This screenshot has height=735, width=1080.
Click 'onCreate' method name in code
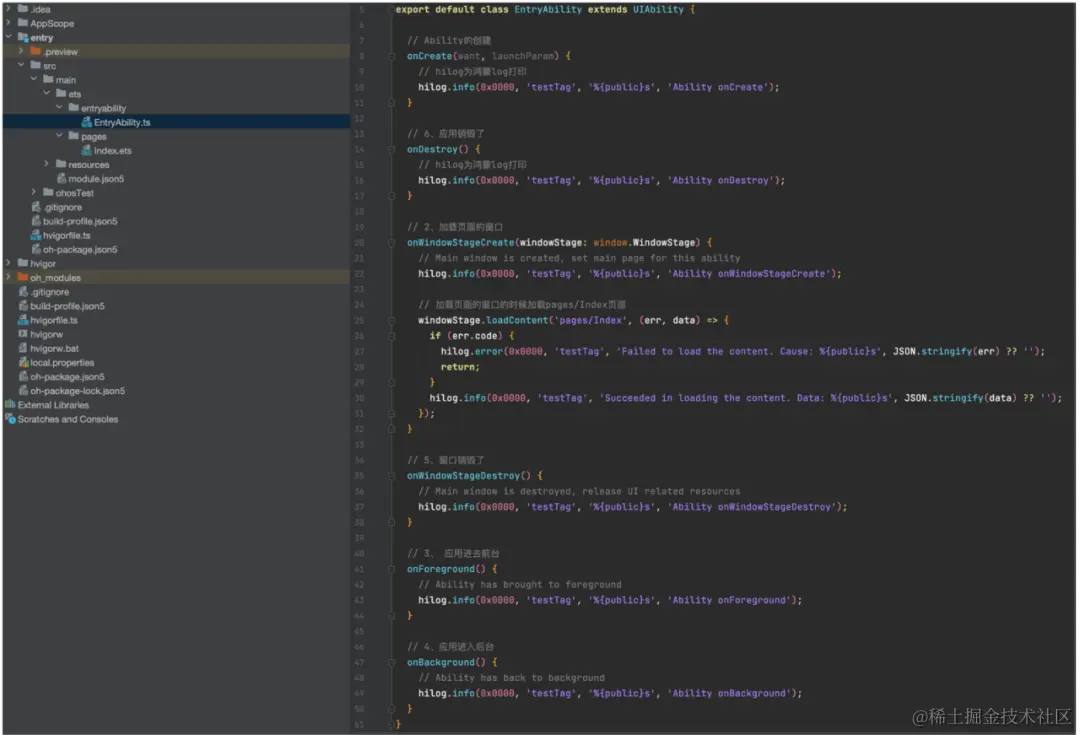[x=429, y=56]
